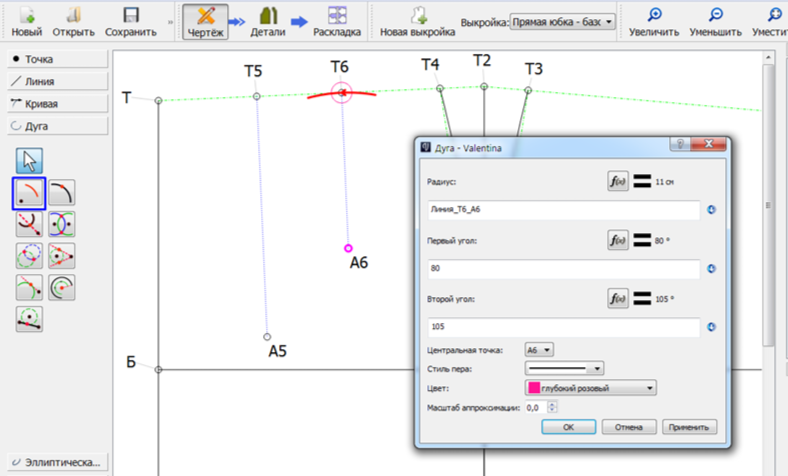
Task: Click the magenta point A6 on canvas
Action: (348, 248)
